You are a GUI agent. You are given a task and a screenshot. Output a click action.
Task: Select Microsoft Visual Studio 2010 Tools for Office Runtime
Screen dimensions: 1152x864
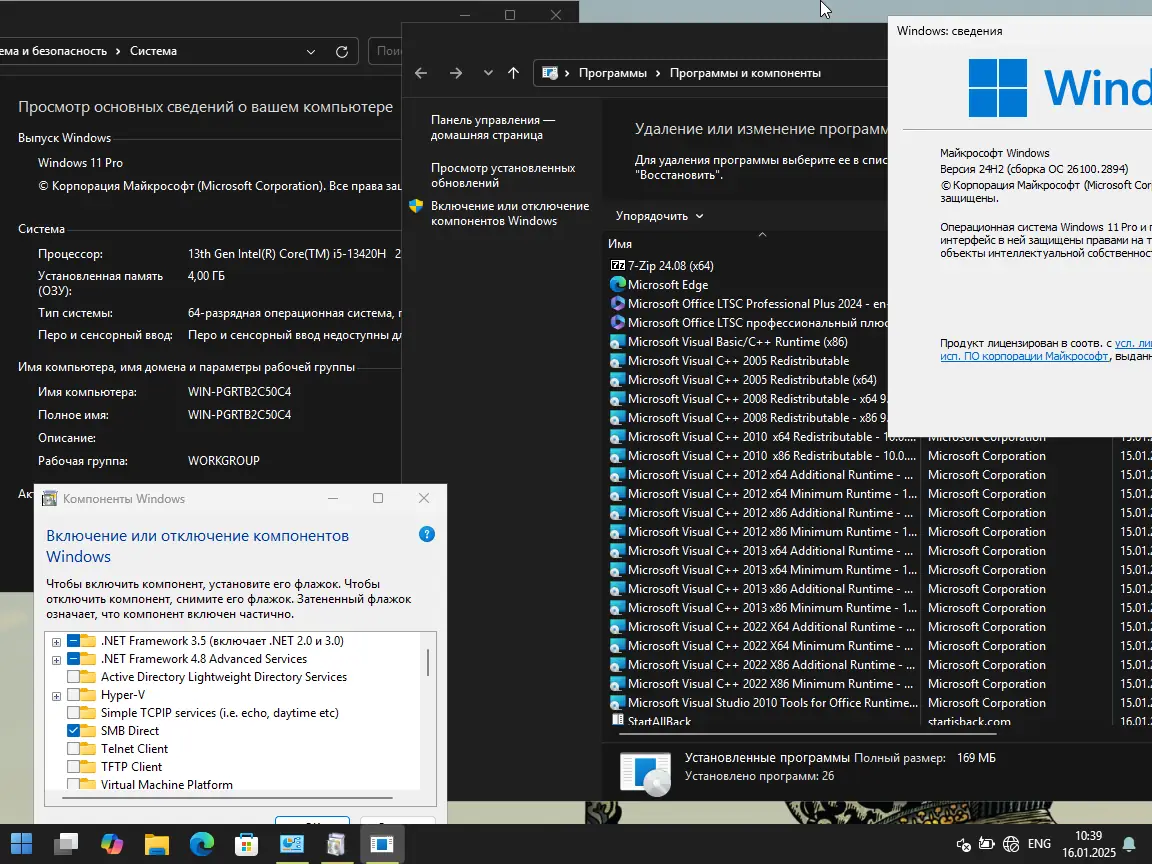coord(773,702)
